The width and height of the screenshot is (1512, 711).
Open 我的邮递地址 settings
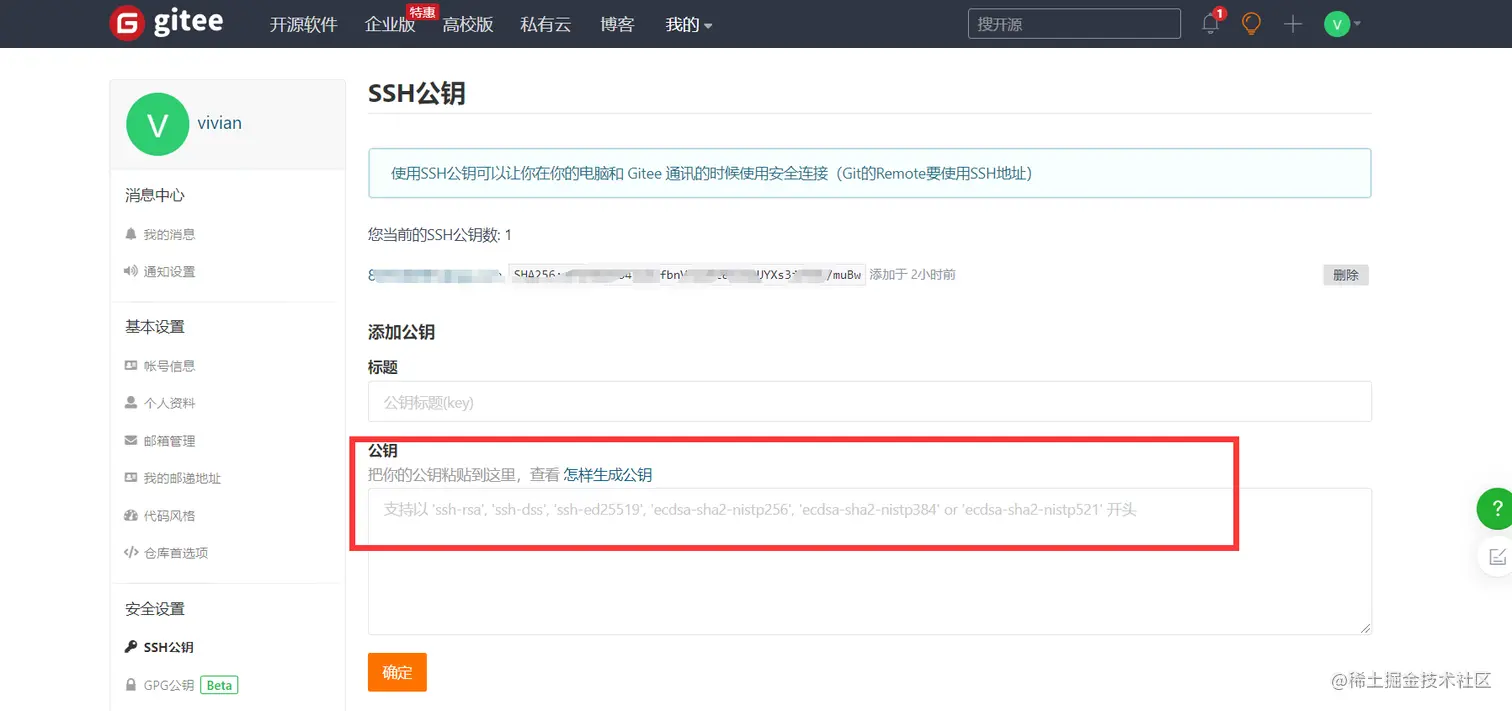click(182, 478)
